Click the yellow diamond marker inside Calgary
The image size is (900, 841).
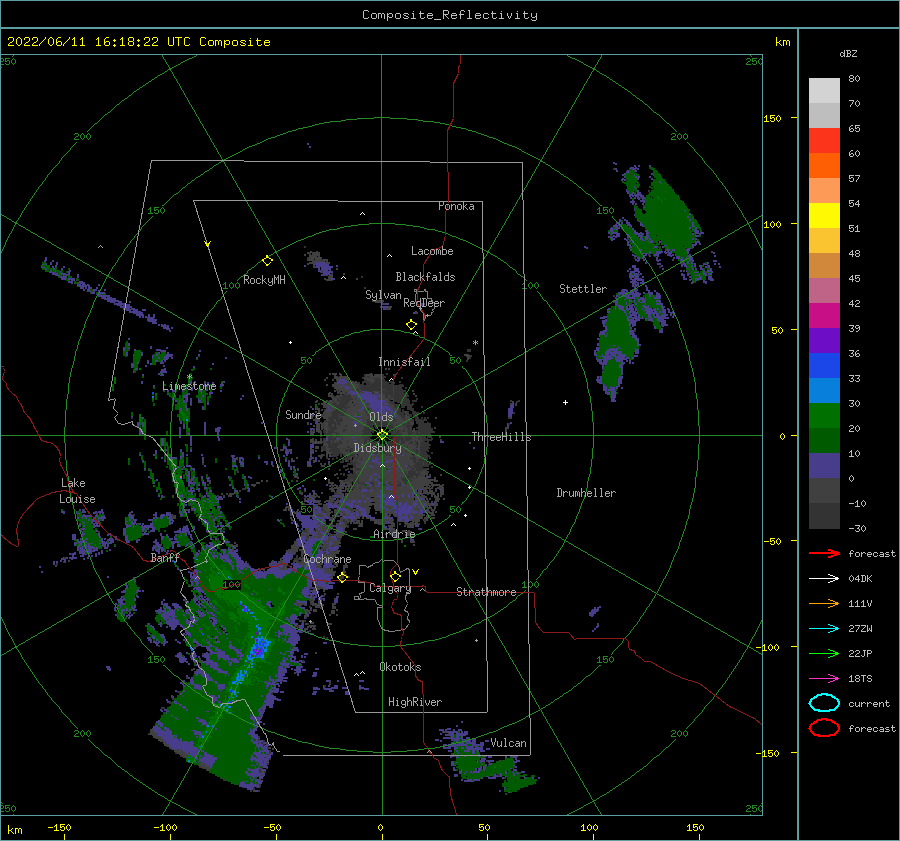[x=395, y=576]
